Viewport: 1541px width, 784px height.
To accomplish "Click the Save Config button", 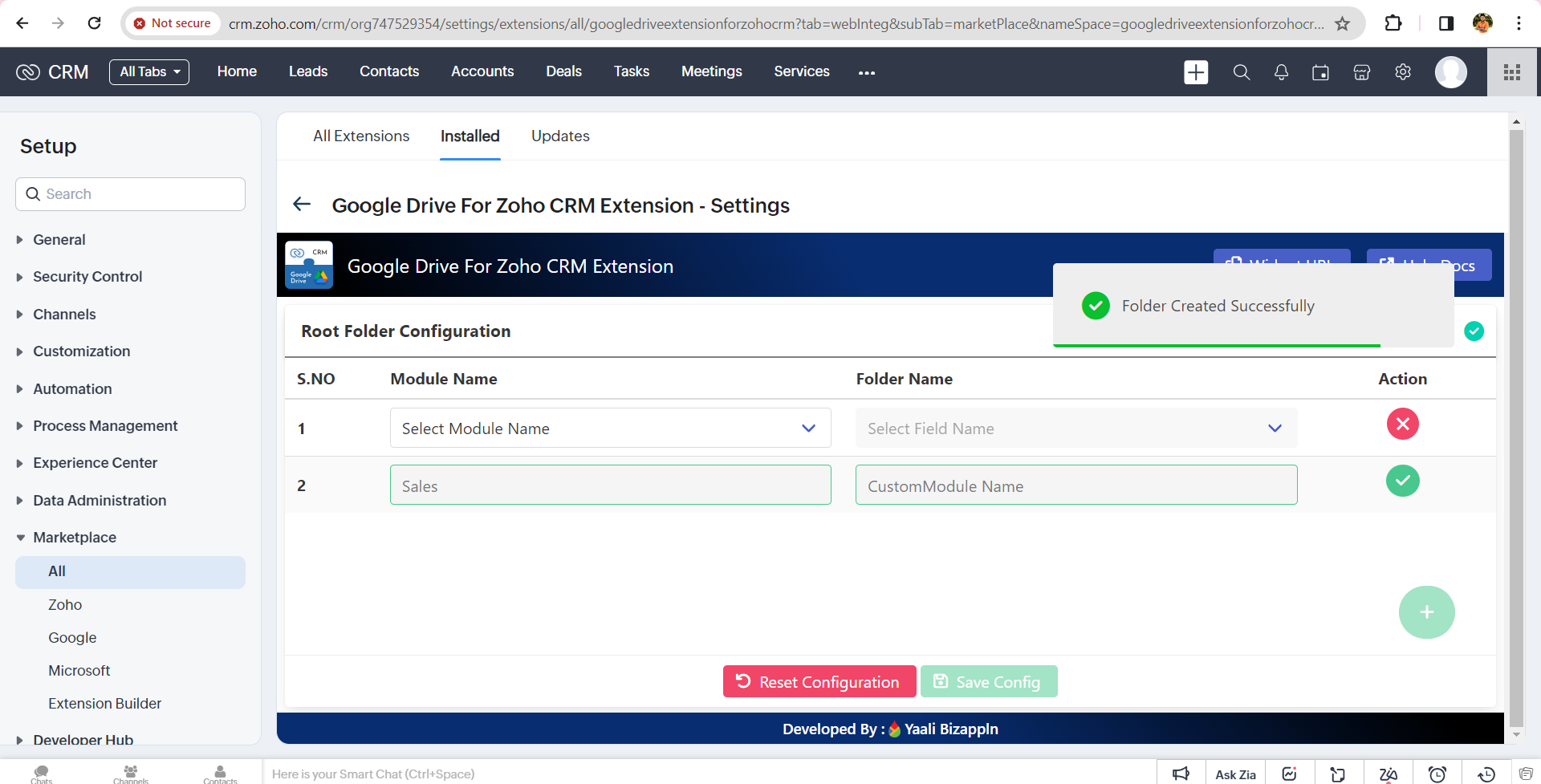I will click(988, 682).
